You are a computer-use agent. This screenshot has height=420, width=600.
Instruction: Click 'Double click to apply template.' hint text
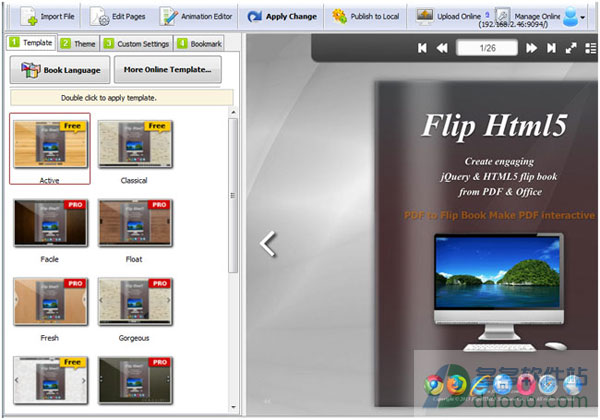[109, 98]
